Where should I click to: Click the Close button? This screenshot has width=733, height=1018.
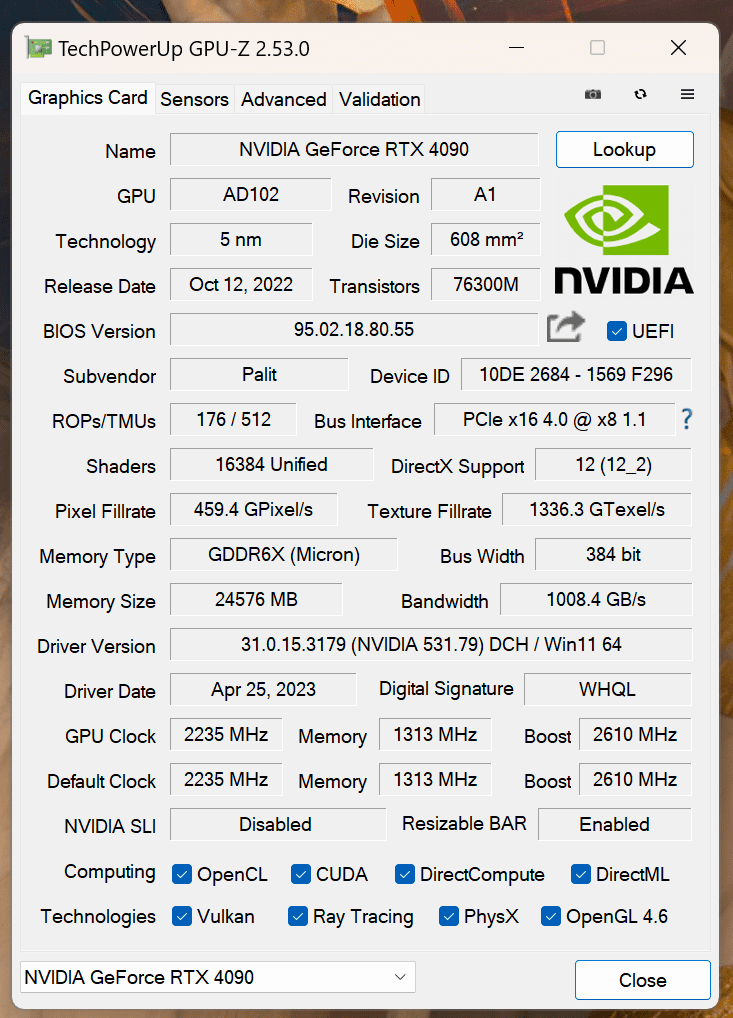click(x=643, y=980)
